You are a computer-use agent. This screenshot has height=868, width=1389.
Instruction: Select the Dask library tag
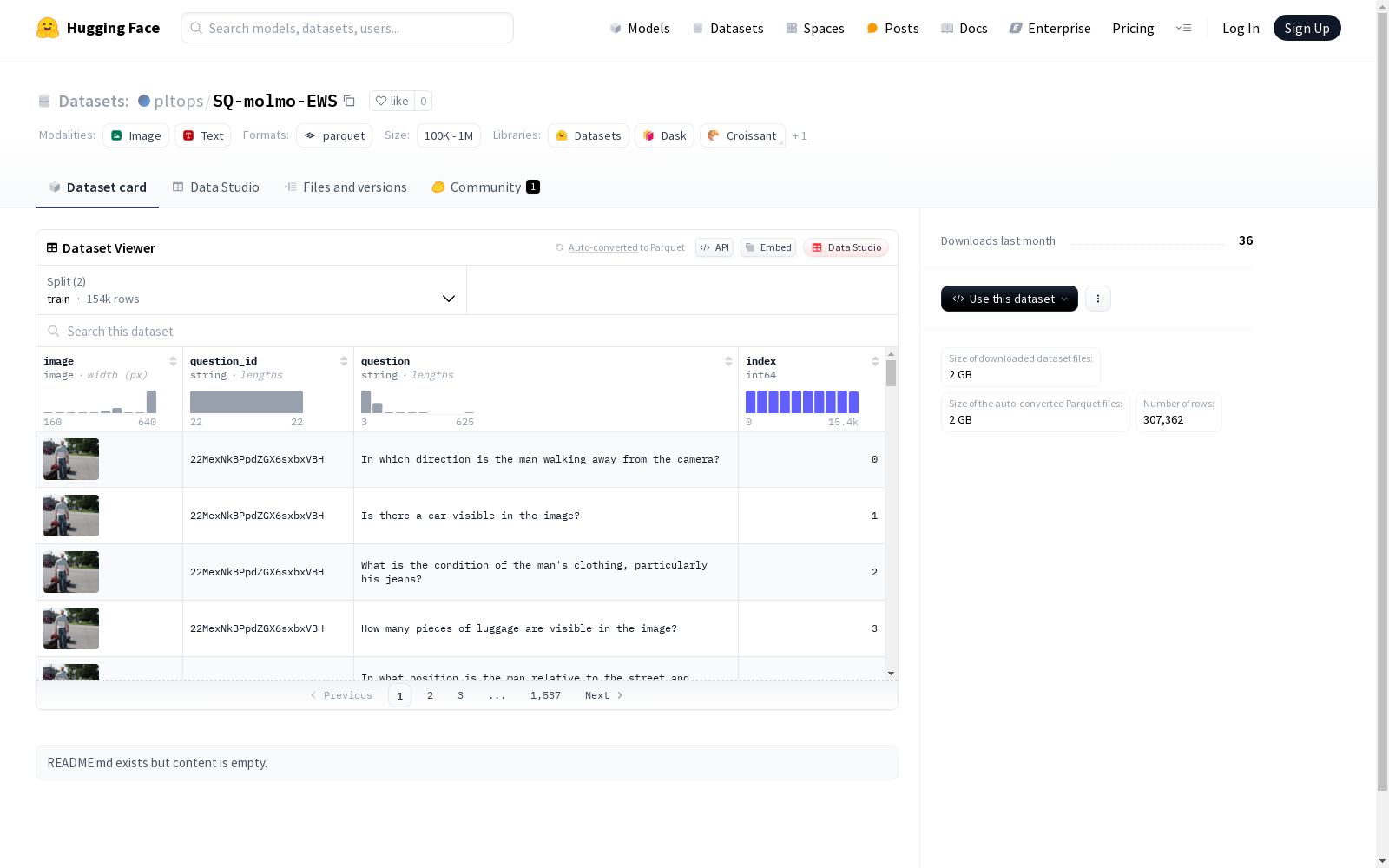coord(664,135)
